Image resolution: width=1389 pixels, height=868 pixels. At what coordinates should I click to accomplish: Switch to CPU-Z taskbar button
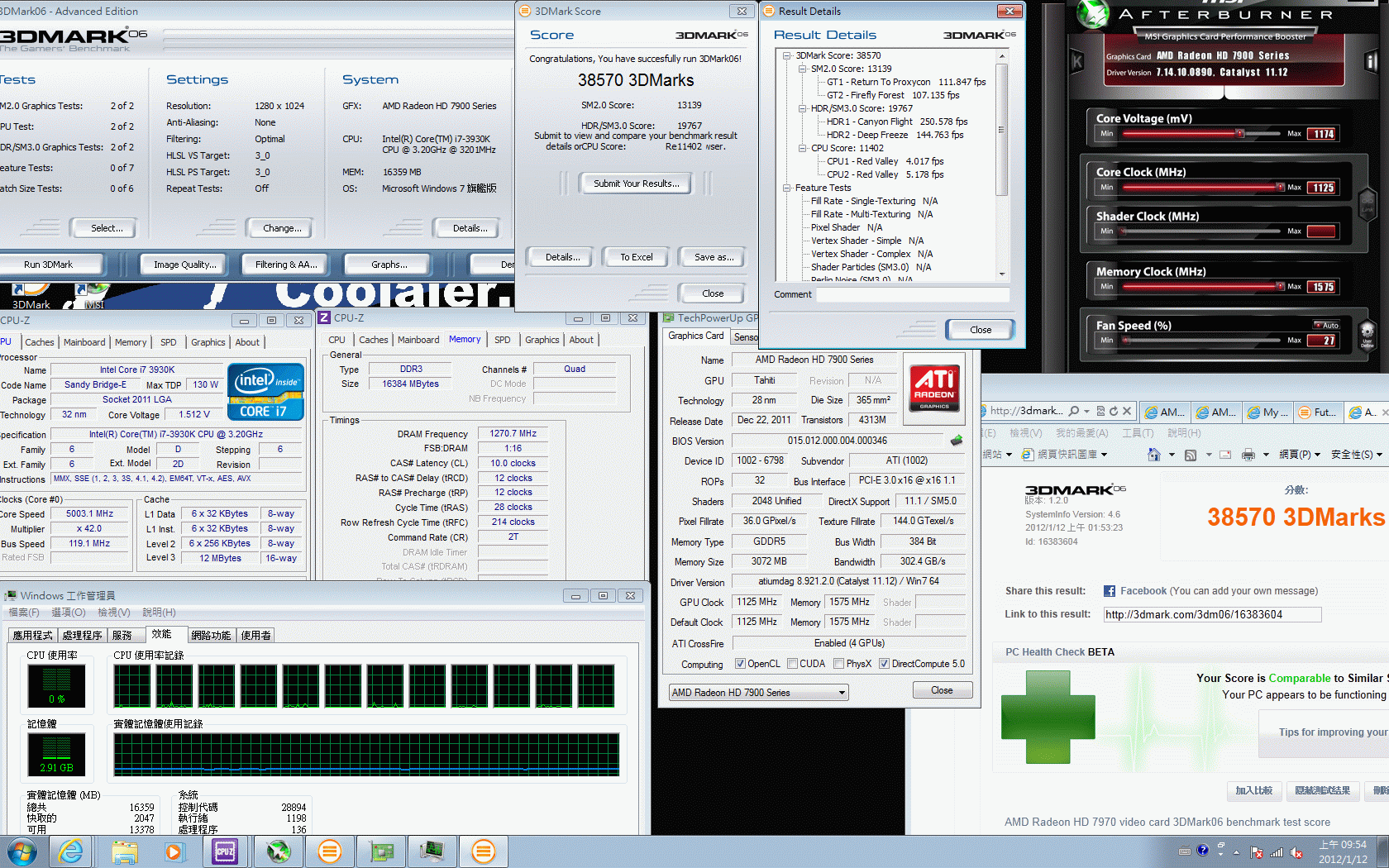coord(225,851)
